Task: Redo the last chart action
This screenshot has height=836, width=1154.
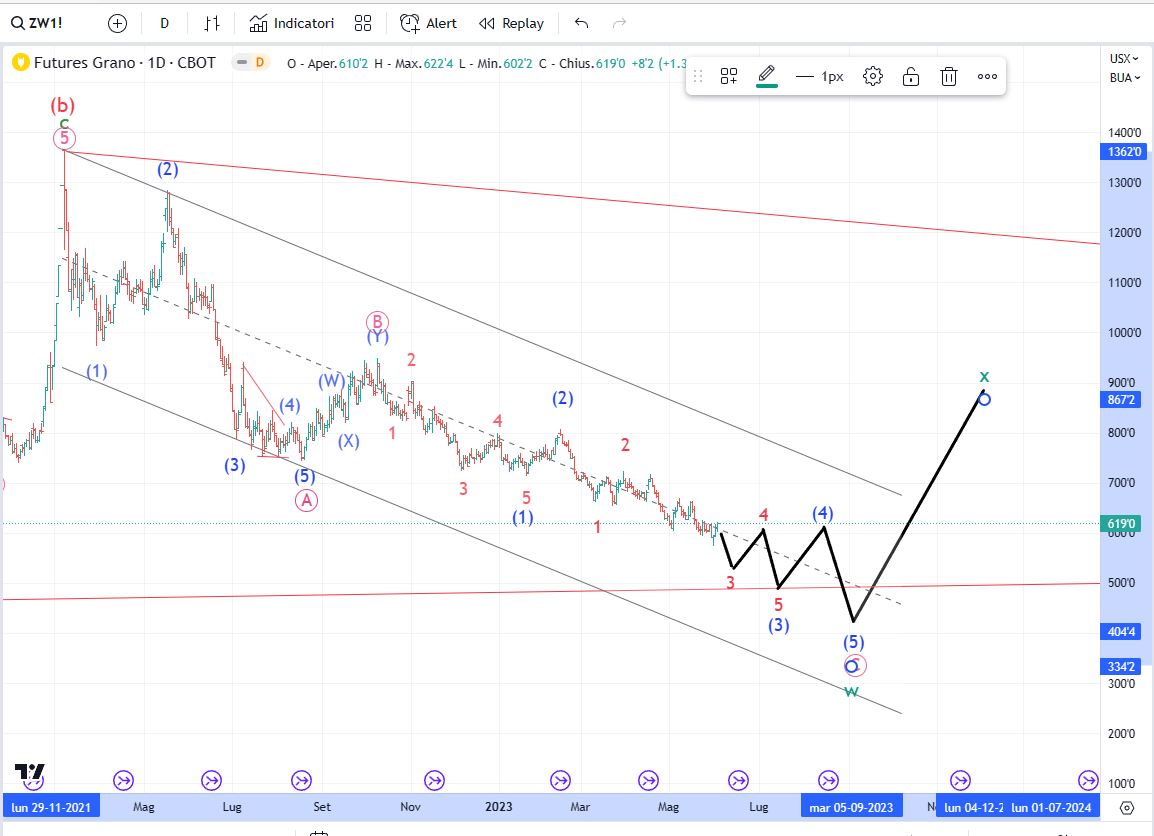Action: click(620, 24)
